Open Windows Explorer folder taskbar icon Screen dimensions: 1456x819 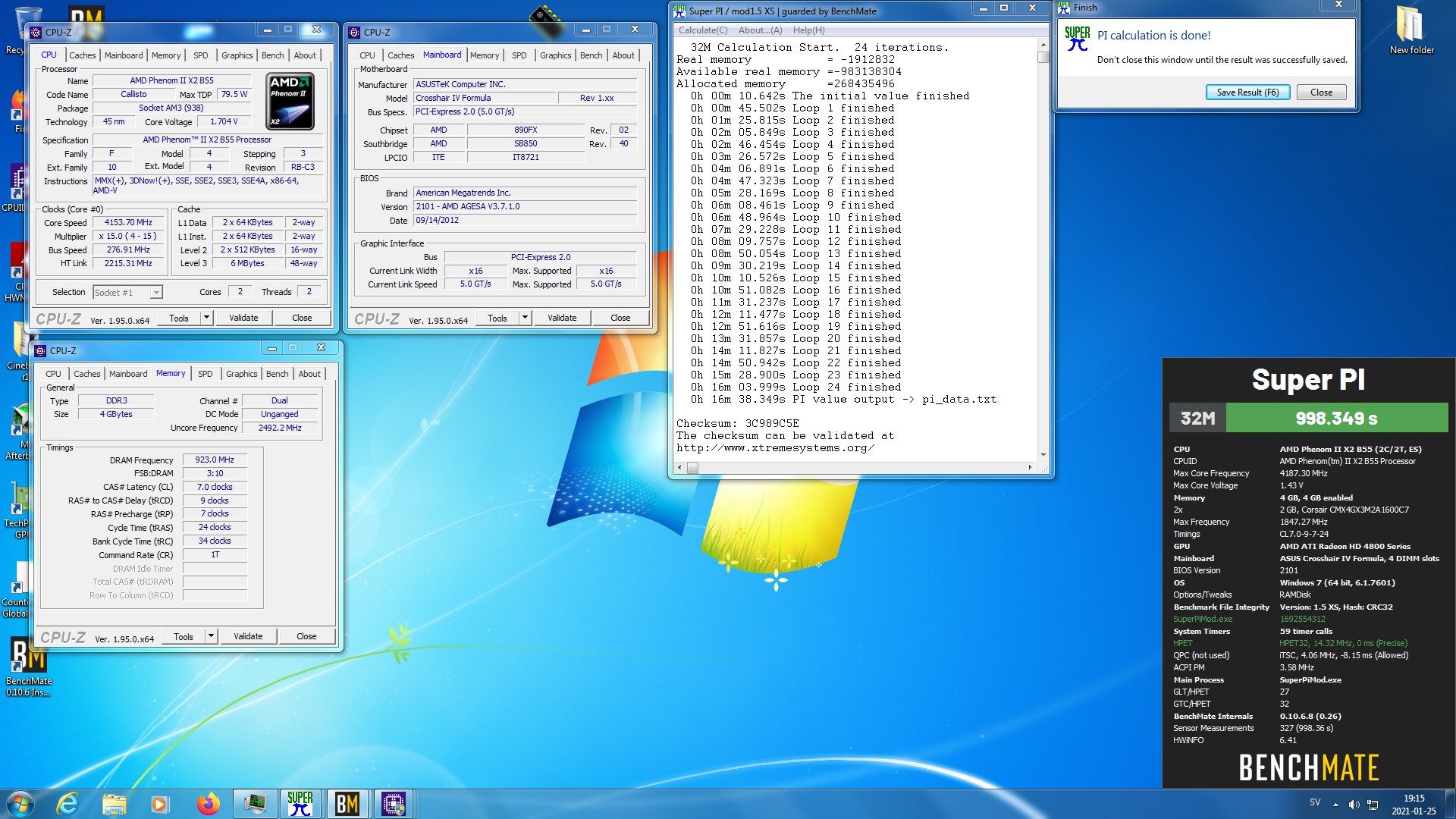click(114, 803)
